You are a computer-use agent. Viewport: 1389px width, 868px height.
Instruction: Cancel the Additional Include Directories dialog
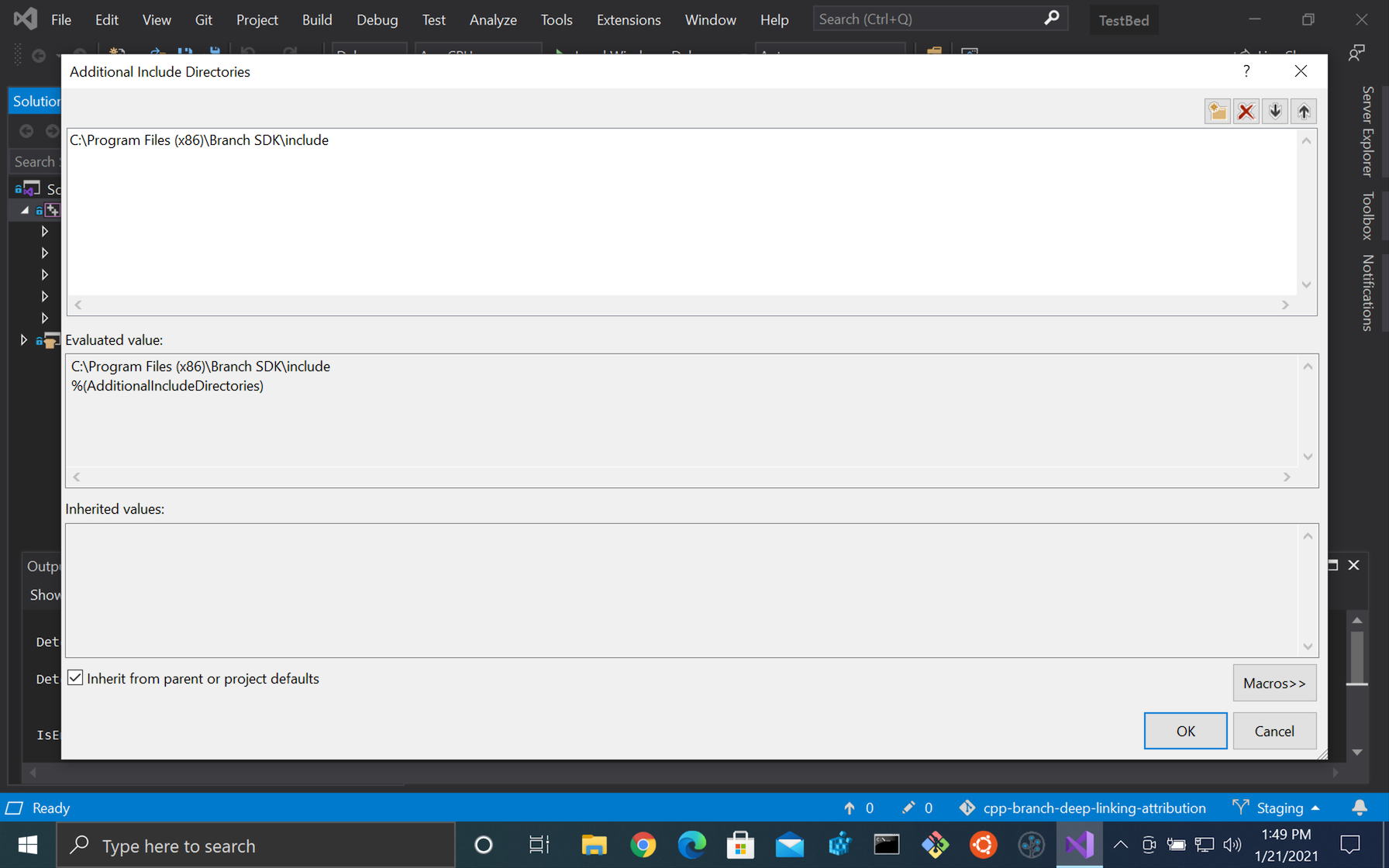[1274, 731]
